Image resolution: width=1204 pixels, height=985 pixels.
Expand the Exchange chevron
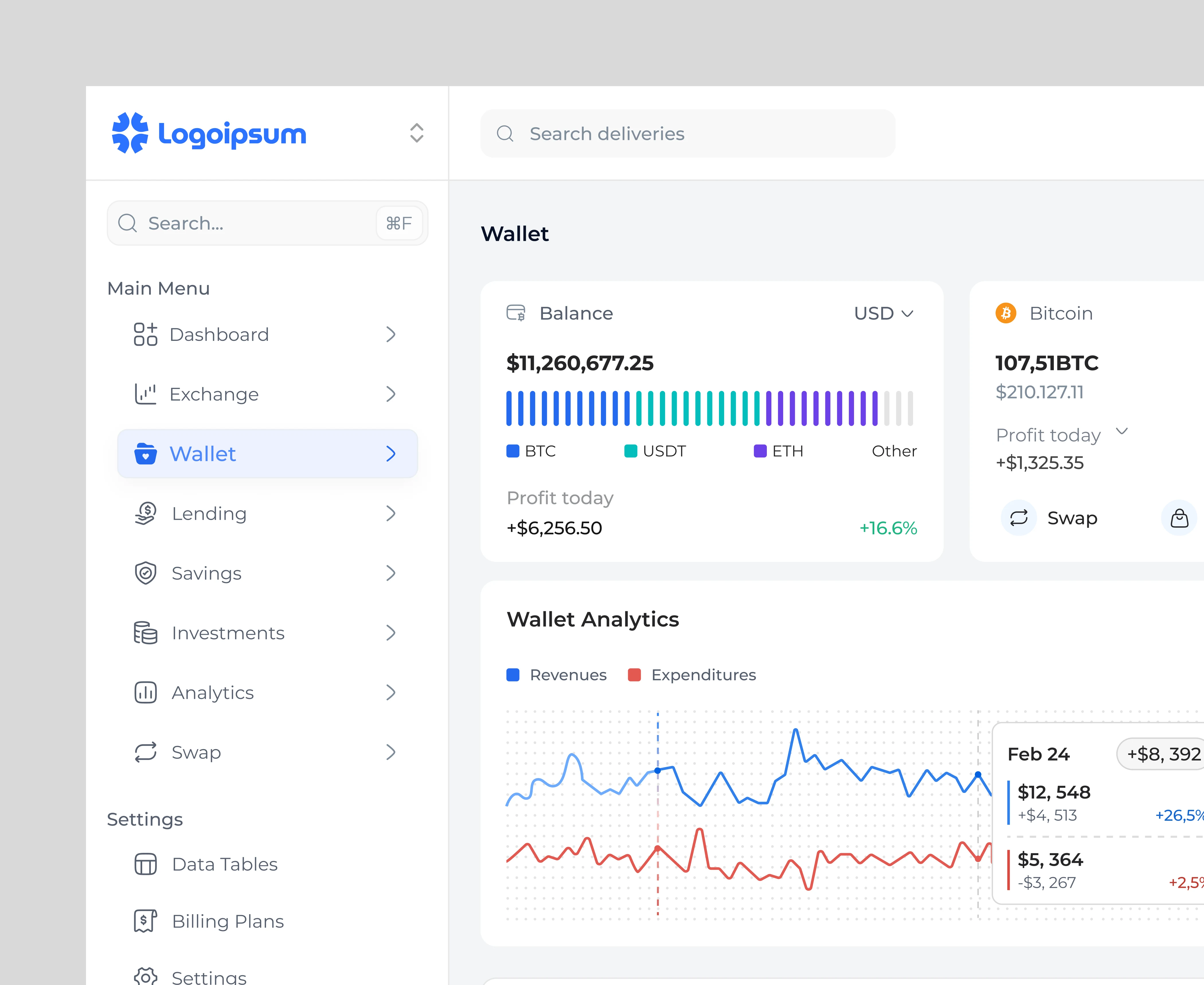[x=390, y=394]
